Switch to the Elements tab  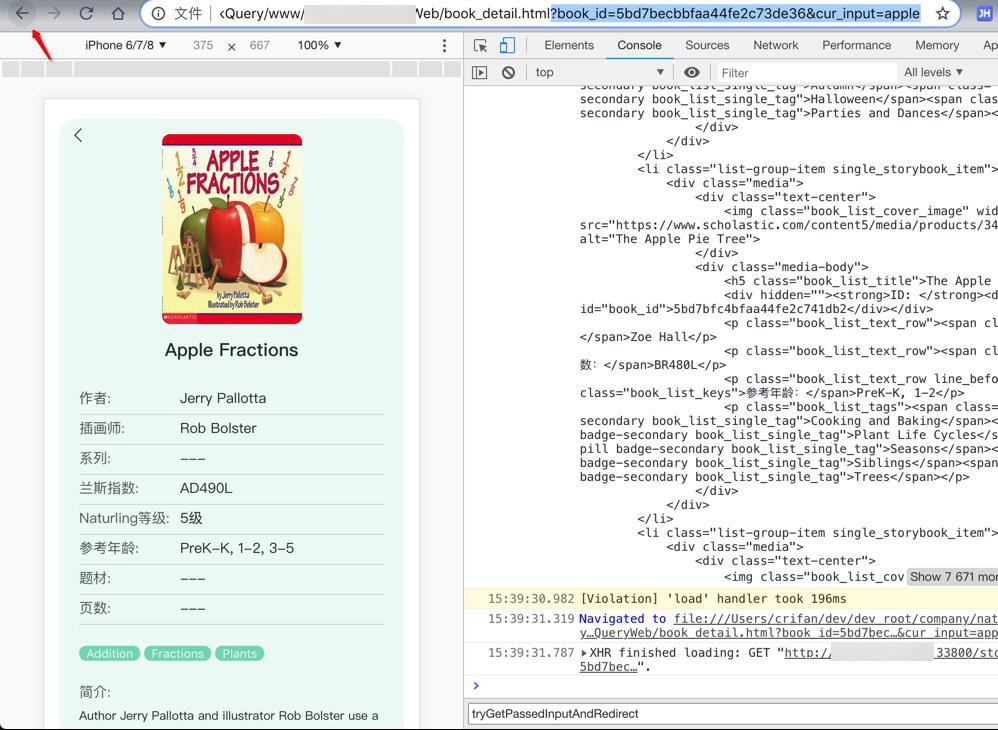pyautogui.click(x=569, y=46)
